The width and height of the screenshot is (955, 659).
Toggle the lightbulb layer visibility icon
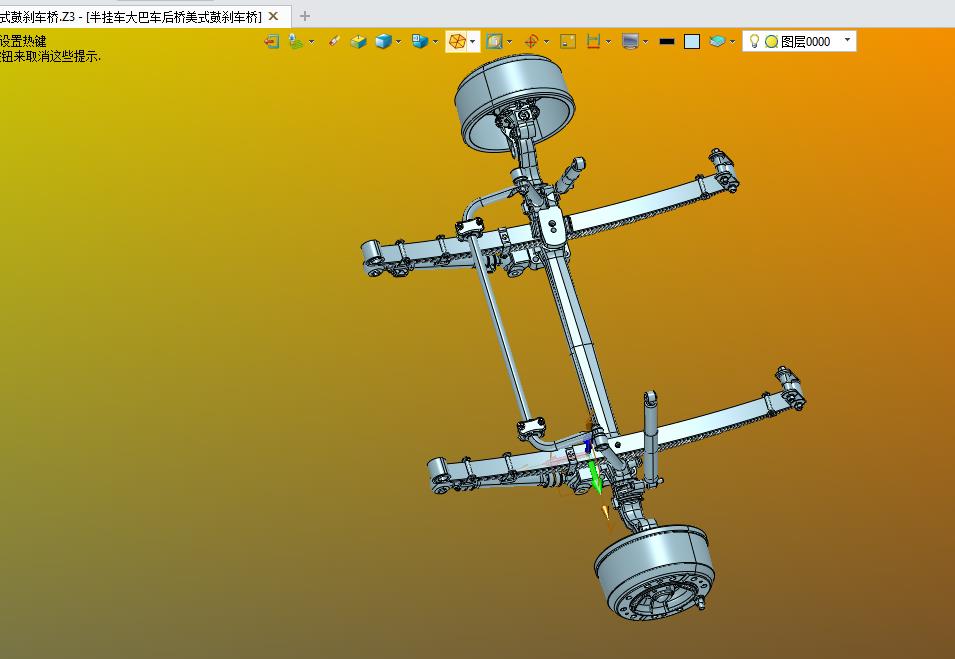pyautogui.click(x=754, y=41)
